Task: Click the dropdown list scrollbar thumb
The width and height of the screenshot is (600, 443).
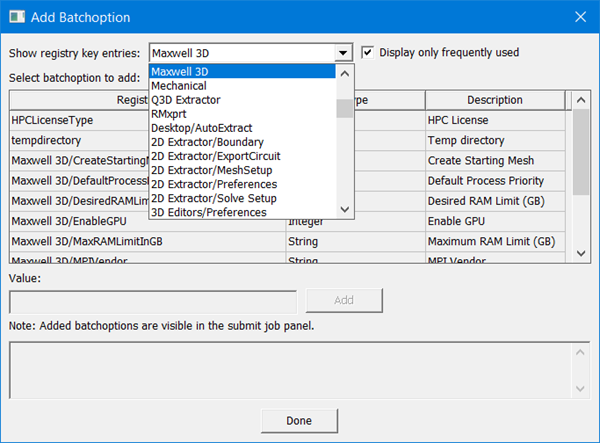Action: (345, 109)
